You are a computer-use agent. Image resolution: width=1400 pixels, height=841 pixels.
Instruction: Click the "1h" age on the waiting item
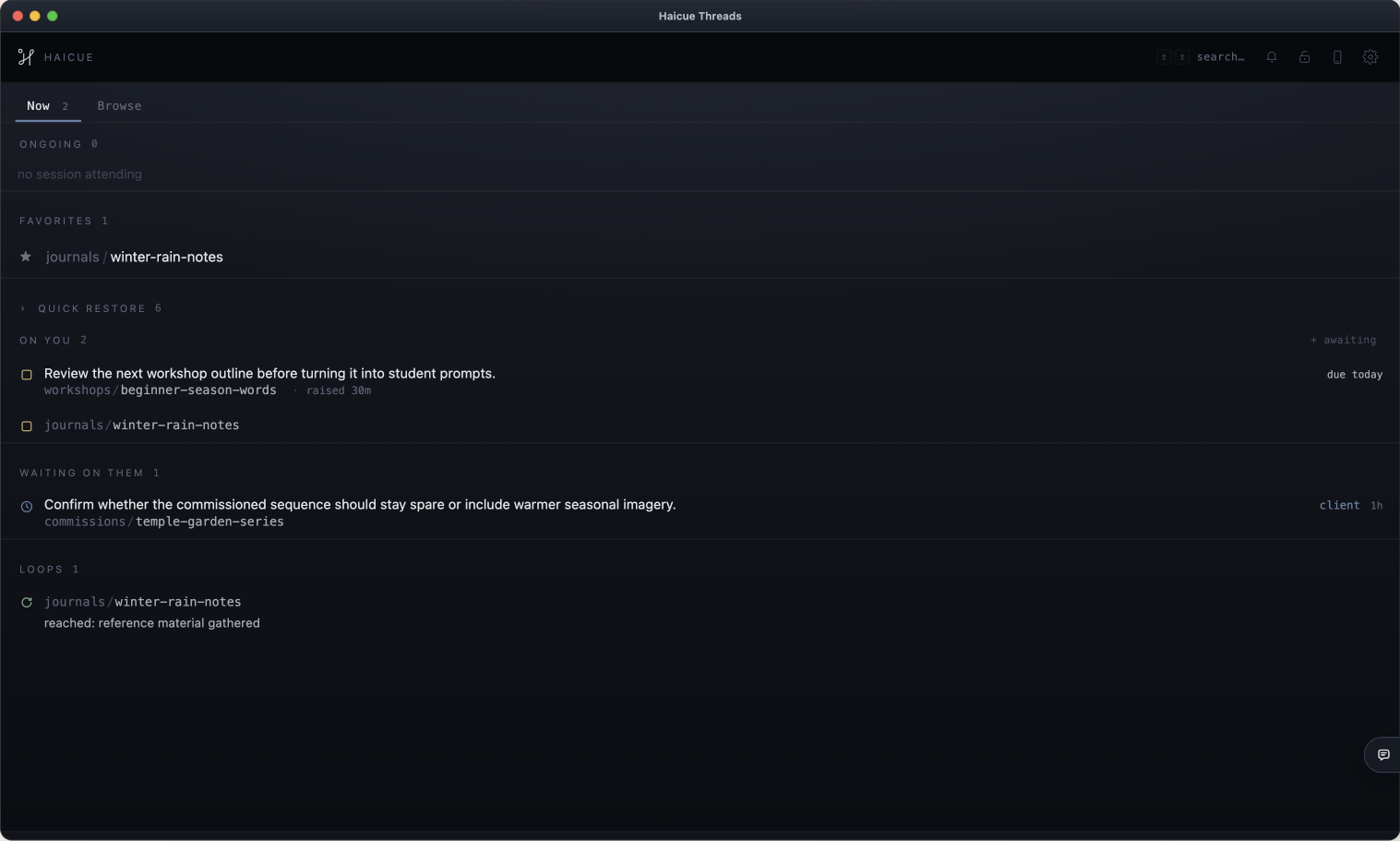click(x=1376, y=506)
